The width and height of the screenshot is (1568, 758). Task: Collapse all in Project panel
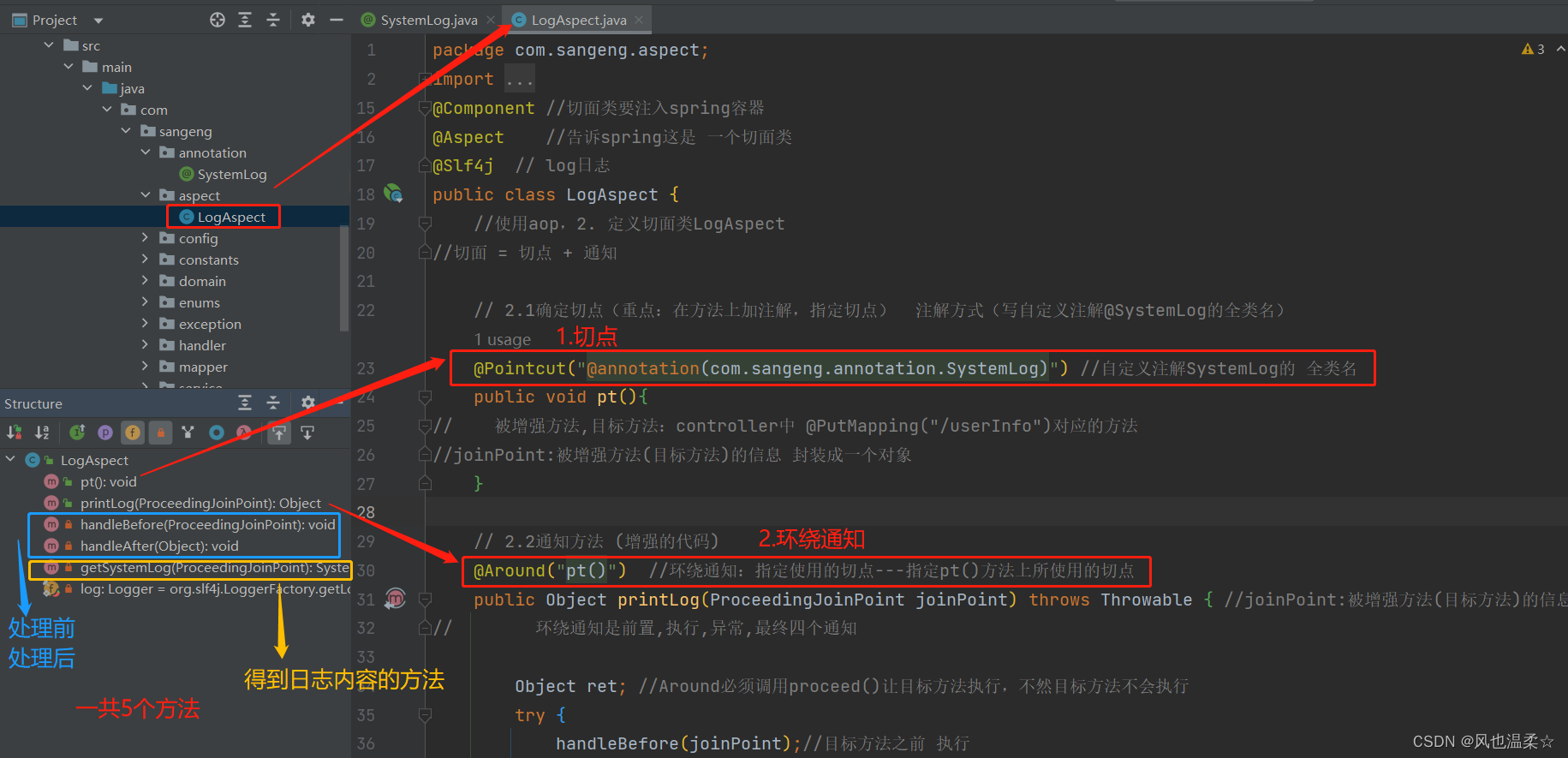coord(273,20)
